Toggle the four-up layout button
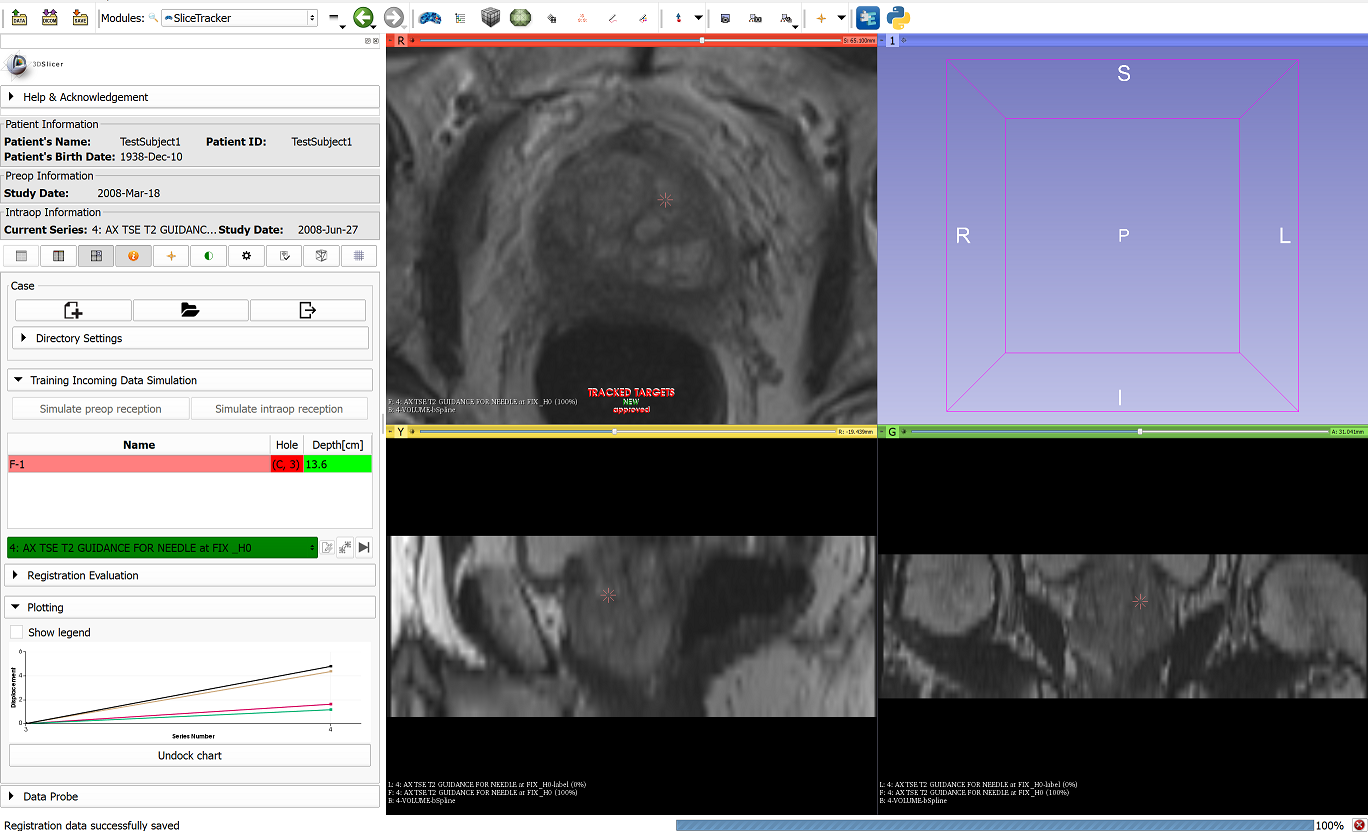Image resolution: width=1368 pixels, height=834 pixels. (x=96, y=256)
